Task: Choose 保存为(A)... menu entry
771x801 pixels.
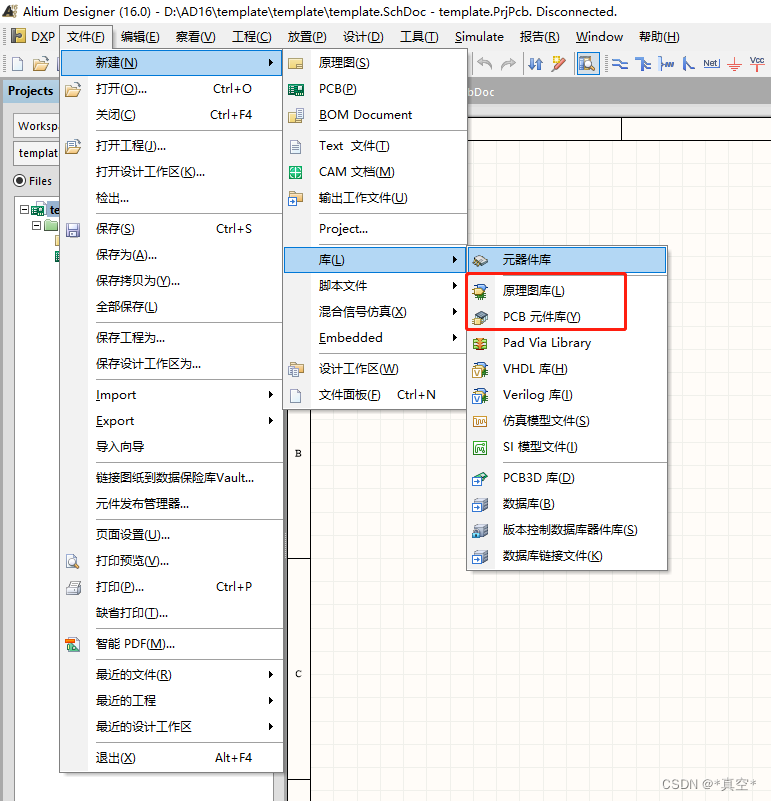Action: coord(171,255)
